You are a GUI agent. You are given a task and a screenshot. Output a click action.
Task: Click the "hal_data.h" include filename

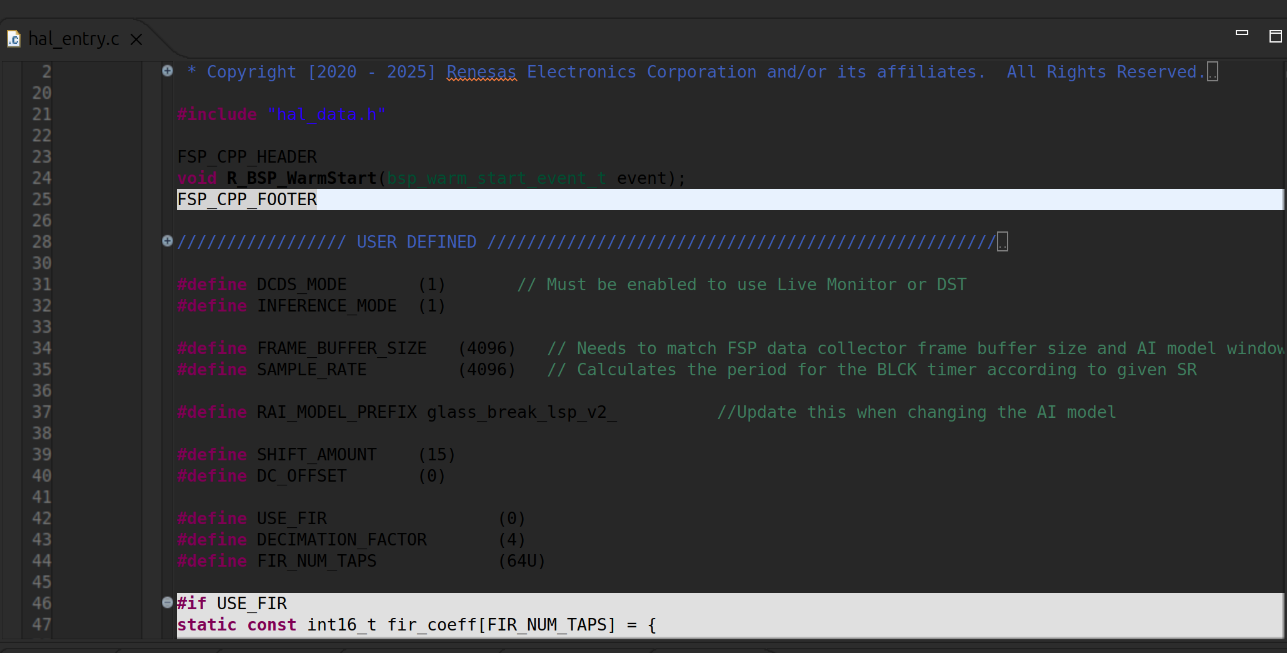(325, 115)
